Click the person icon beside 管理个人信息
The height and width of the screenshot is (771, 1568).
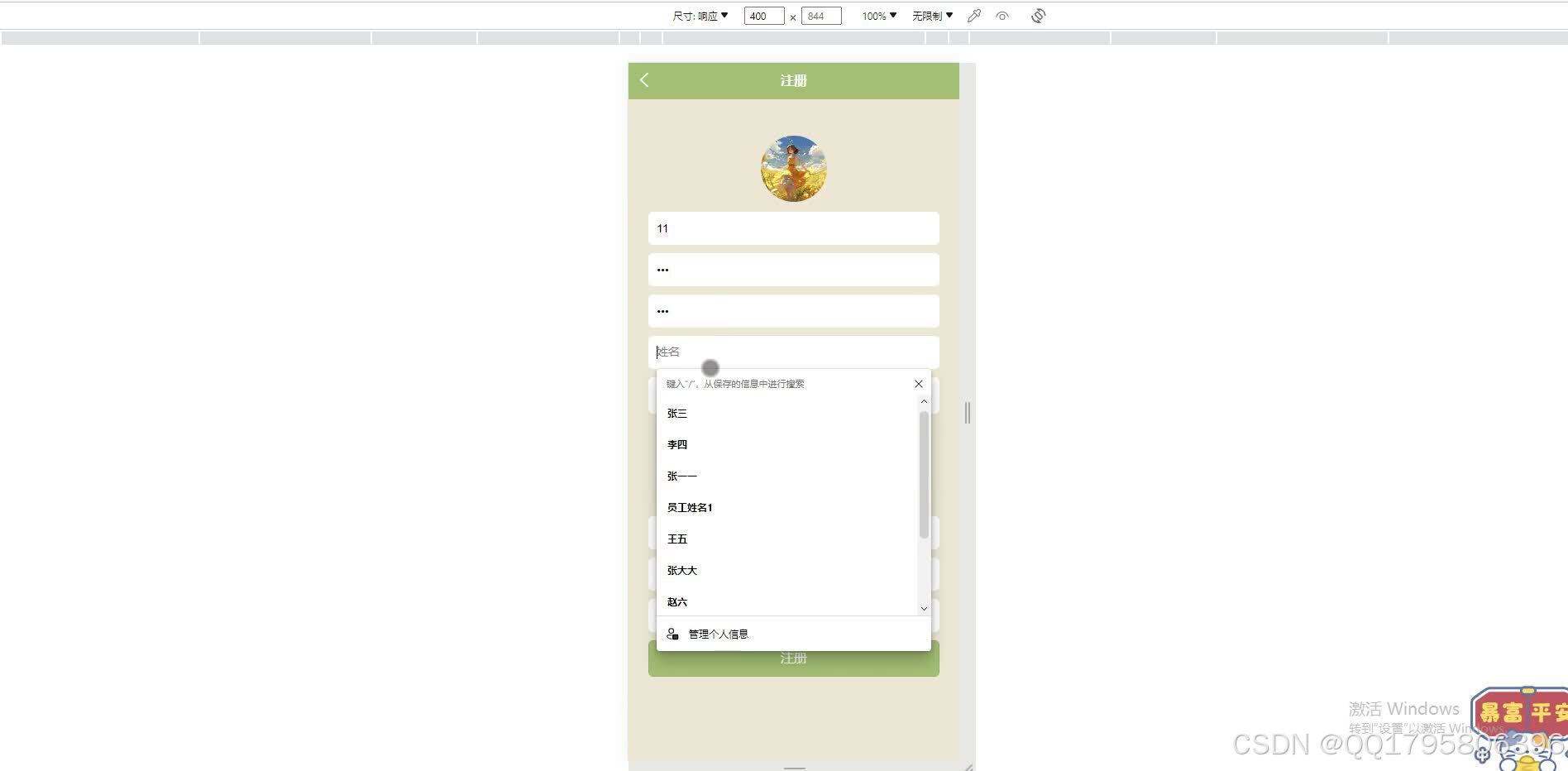(672, 634)
